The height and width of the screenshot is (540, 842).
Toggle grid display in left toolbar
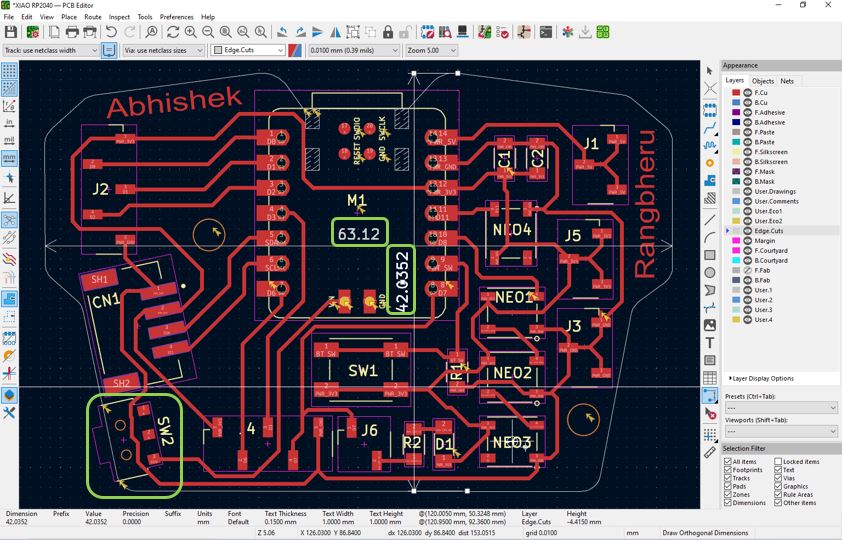(9, 71)
